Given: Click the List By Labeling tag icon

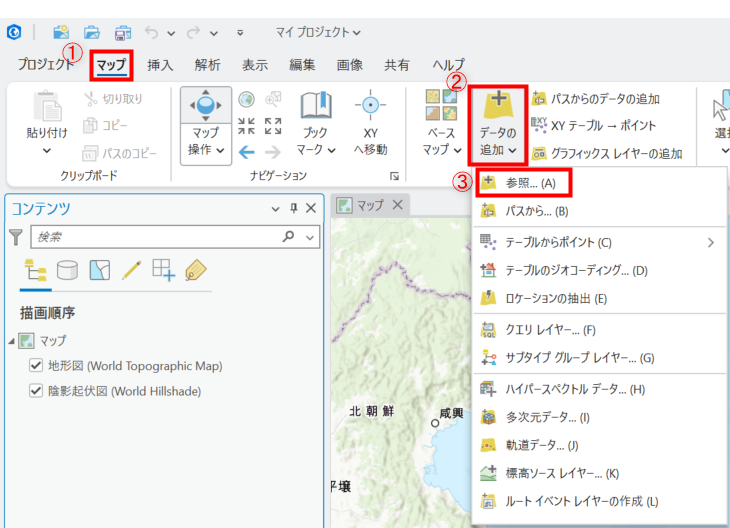Looking at the screenshot, I should coord(196,271).
